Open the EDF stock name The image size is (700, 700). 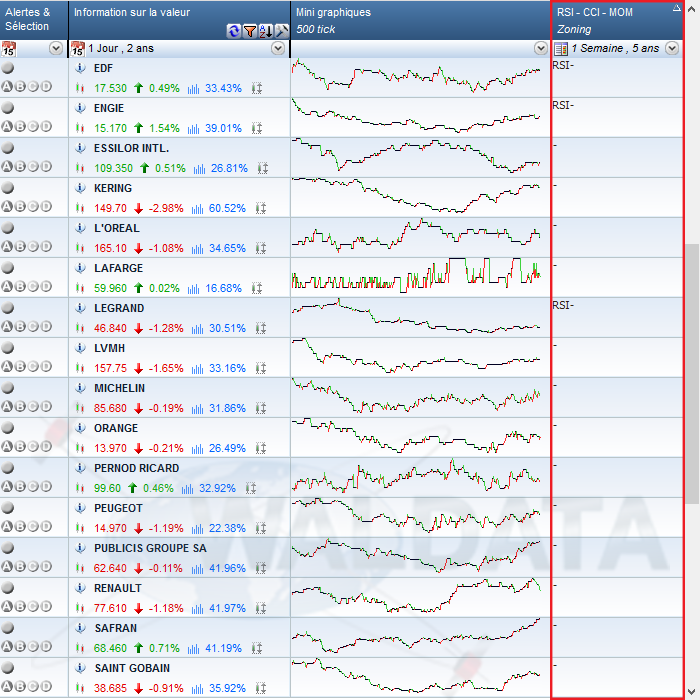click(103, 68)
